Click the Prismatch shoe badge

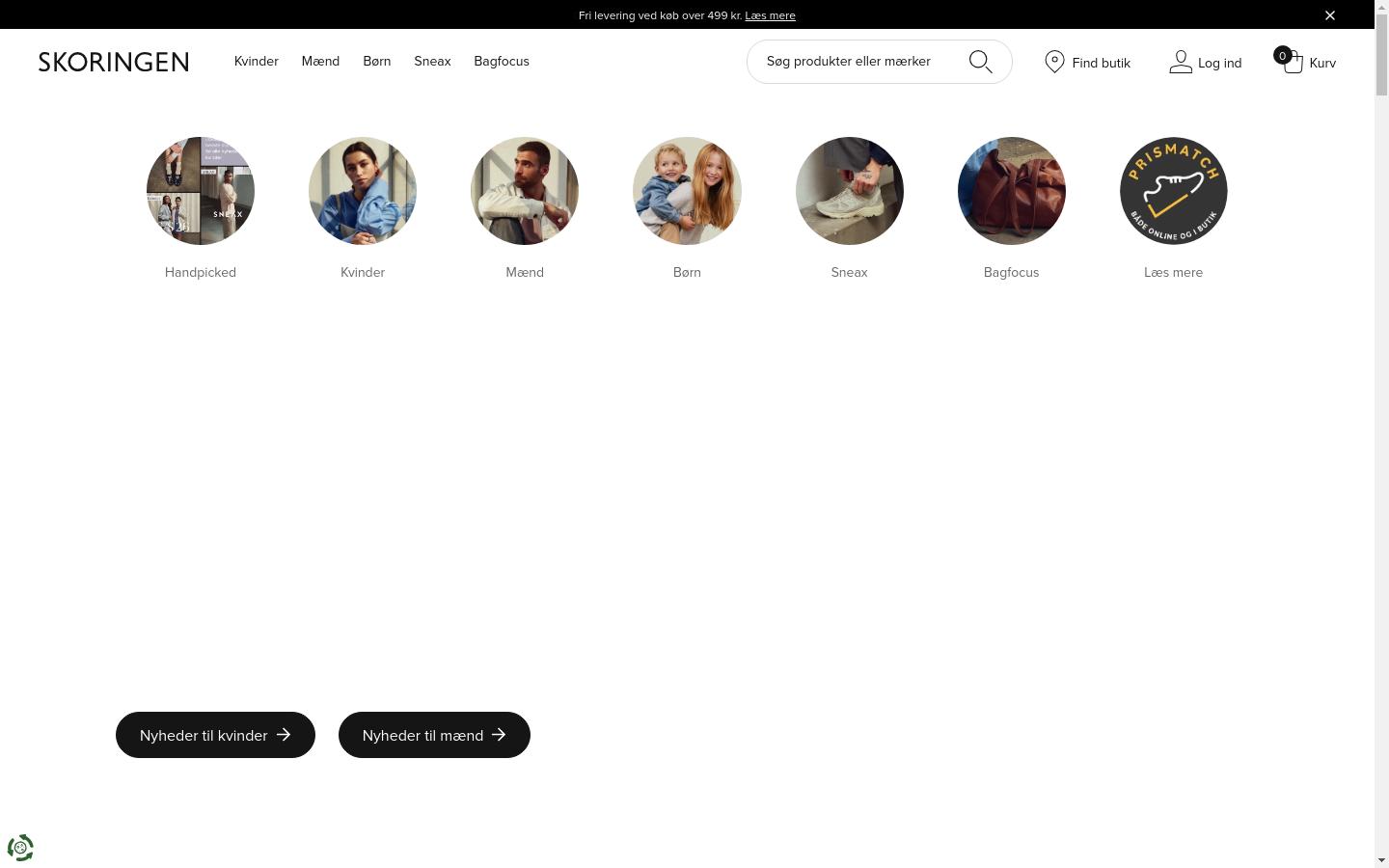coord(1173,190)
